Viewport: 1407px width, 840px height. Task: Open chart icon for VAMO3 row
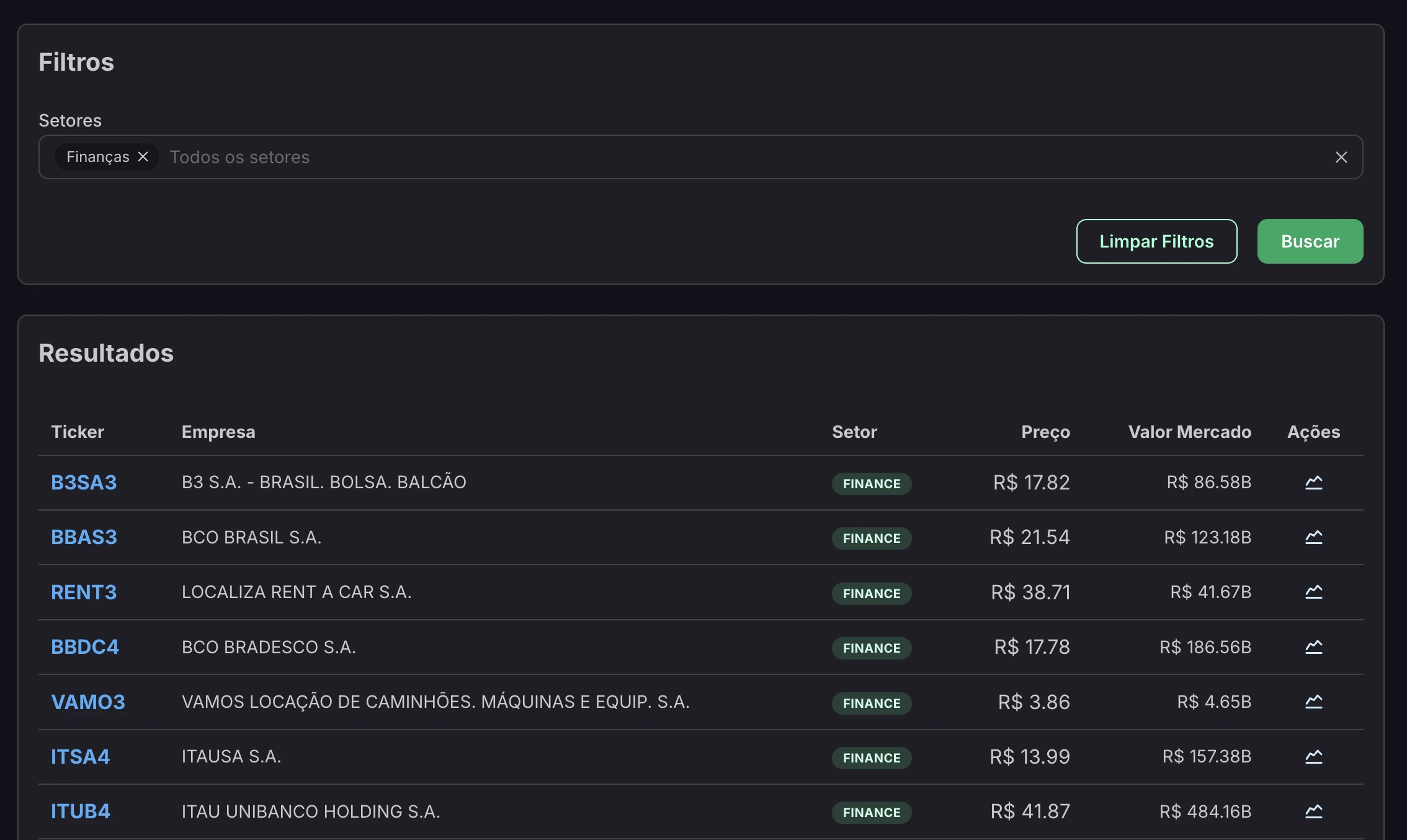coord(1313,701)
